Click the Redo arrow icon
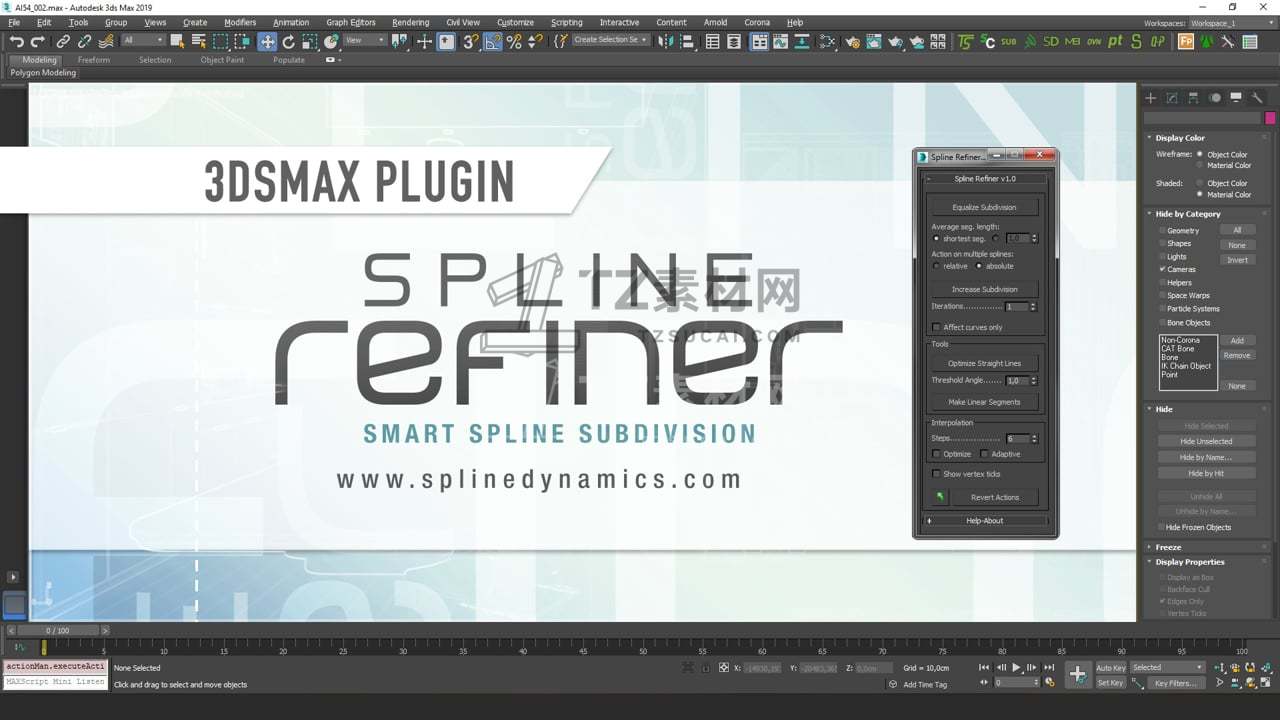Viewport: 1280px width, 720px height. coord(38,41)
